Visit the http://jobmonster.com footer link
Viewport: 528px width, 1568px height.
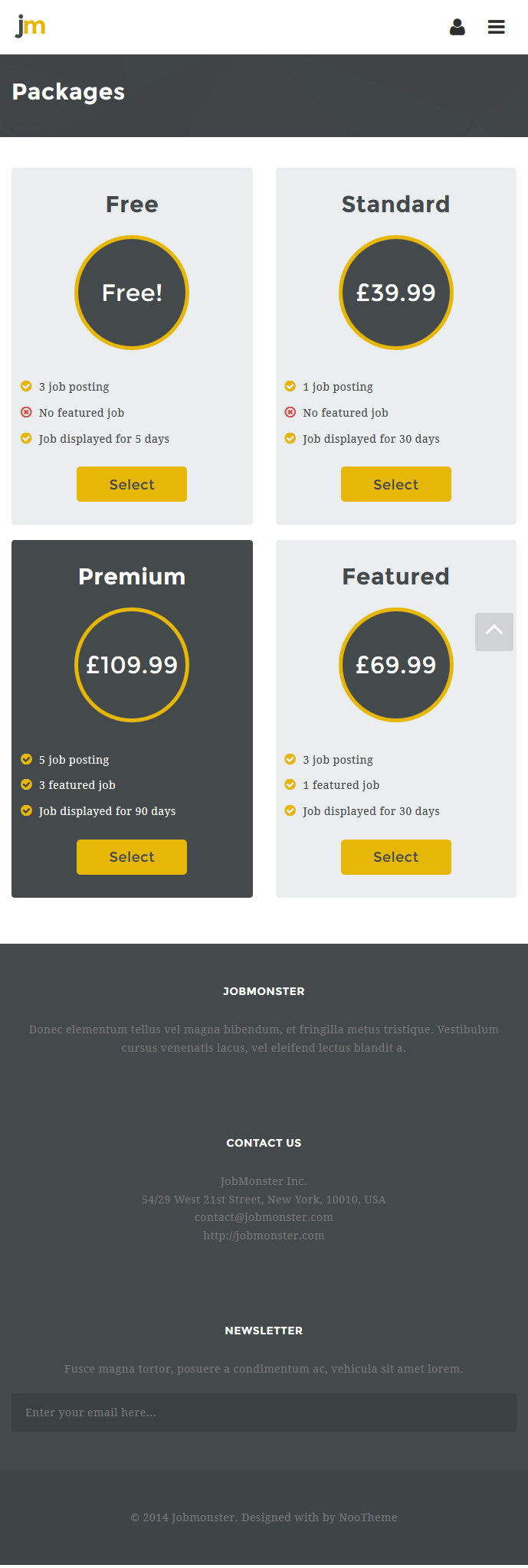pos(264,1236)
